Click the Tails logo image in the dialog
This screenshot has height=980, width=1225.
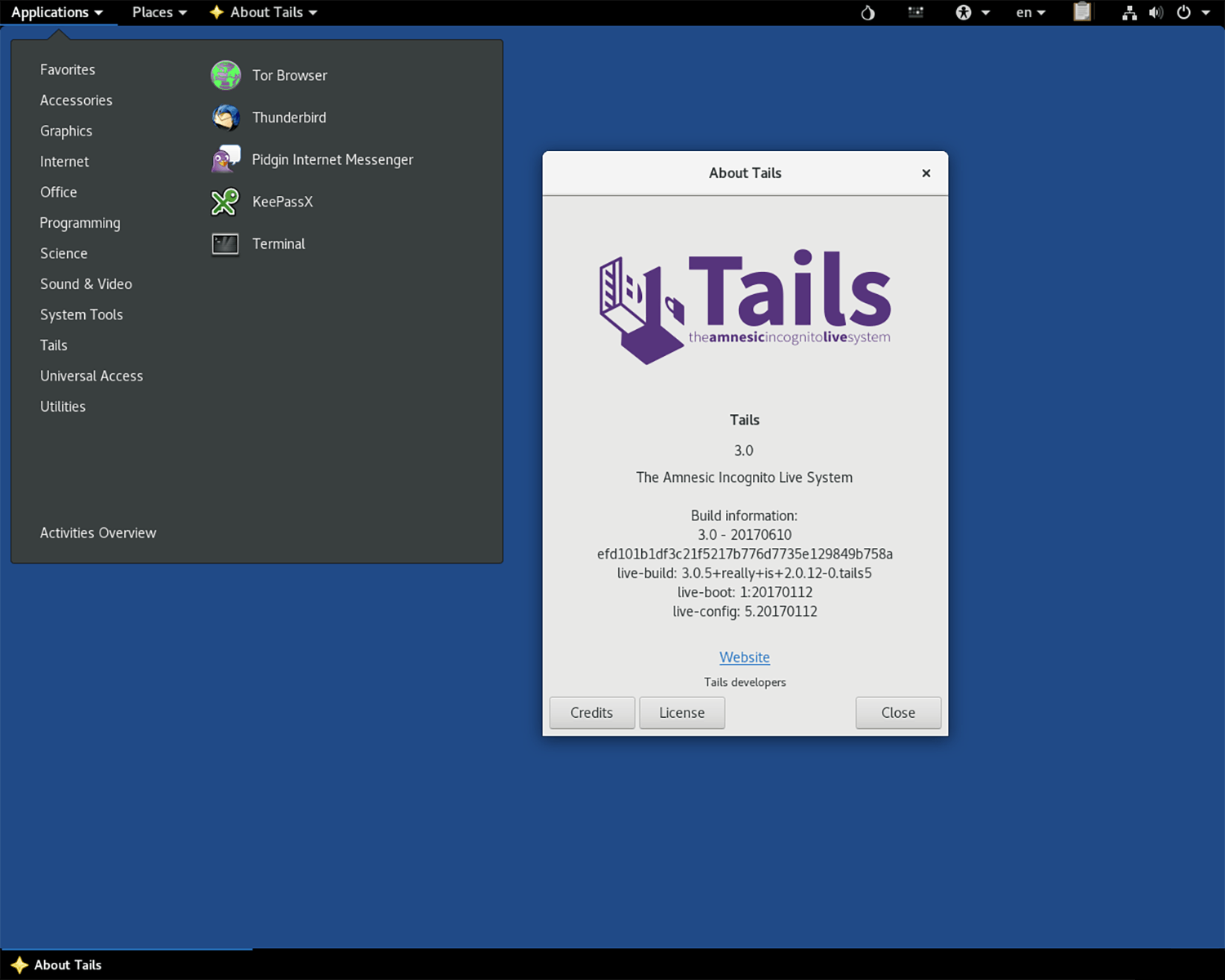[x=745, y=307]
